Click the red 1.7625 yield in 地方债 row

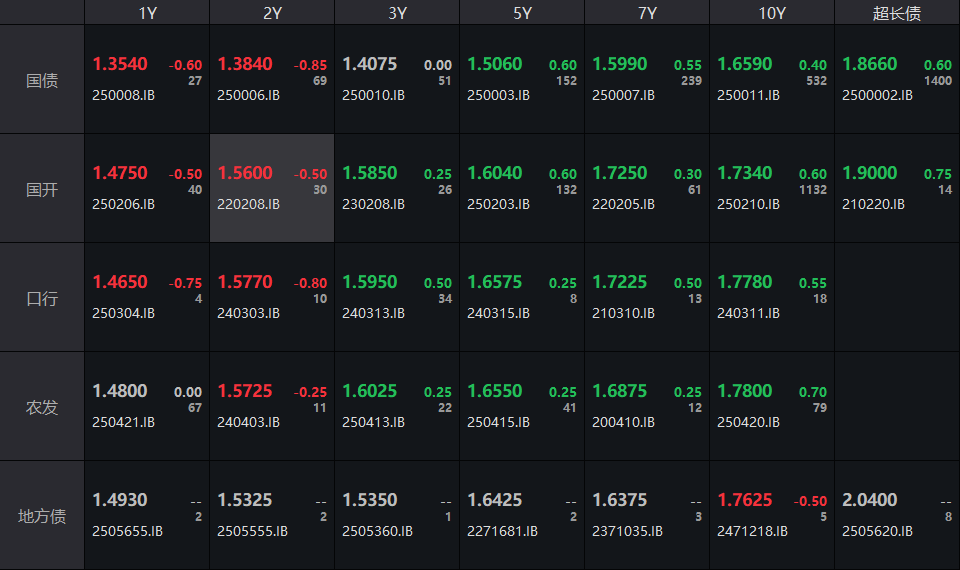click(x=745, y=500)
